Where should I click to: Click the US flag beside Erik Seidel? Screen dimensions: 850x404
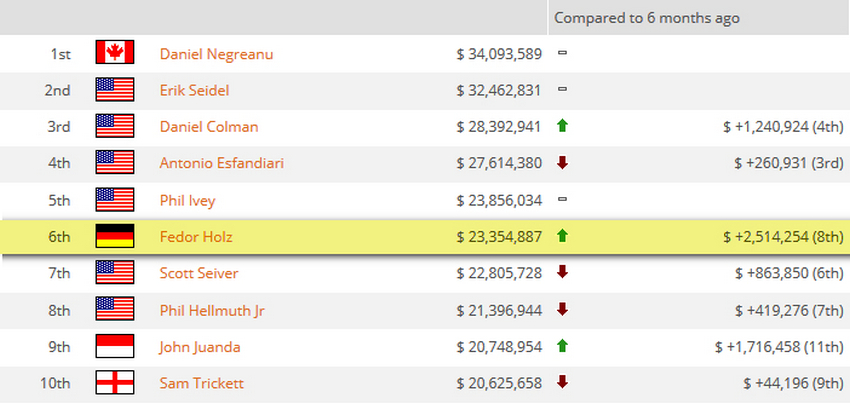coord(115,90)
